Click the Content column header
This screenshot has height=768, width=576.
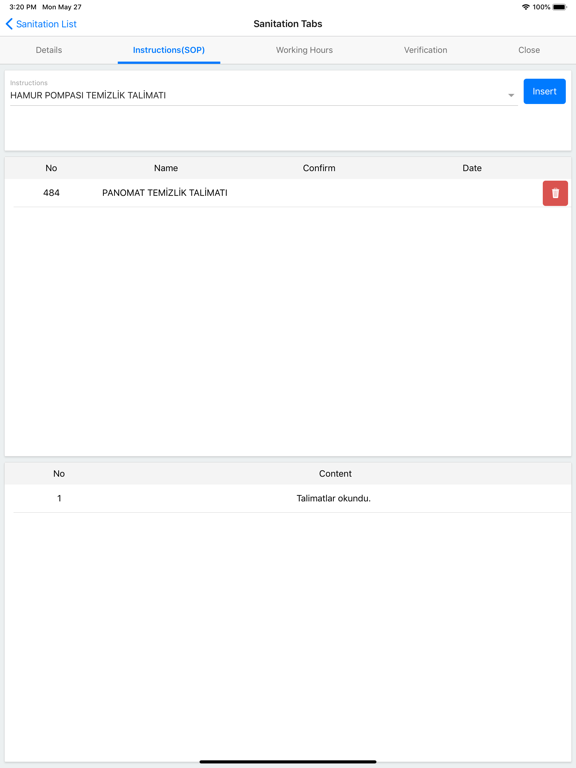(335, 474)
